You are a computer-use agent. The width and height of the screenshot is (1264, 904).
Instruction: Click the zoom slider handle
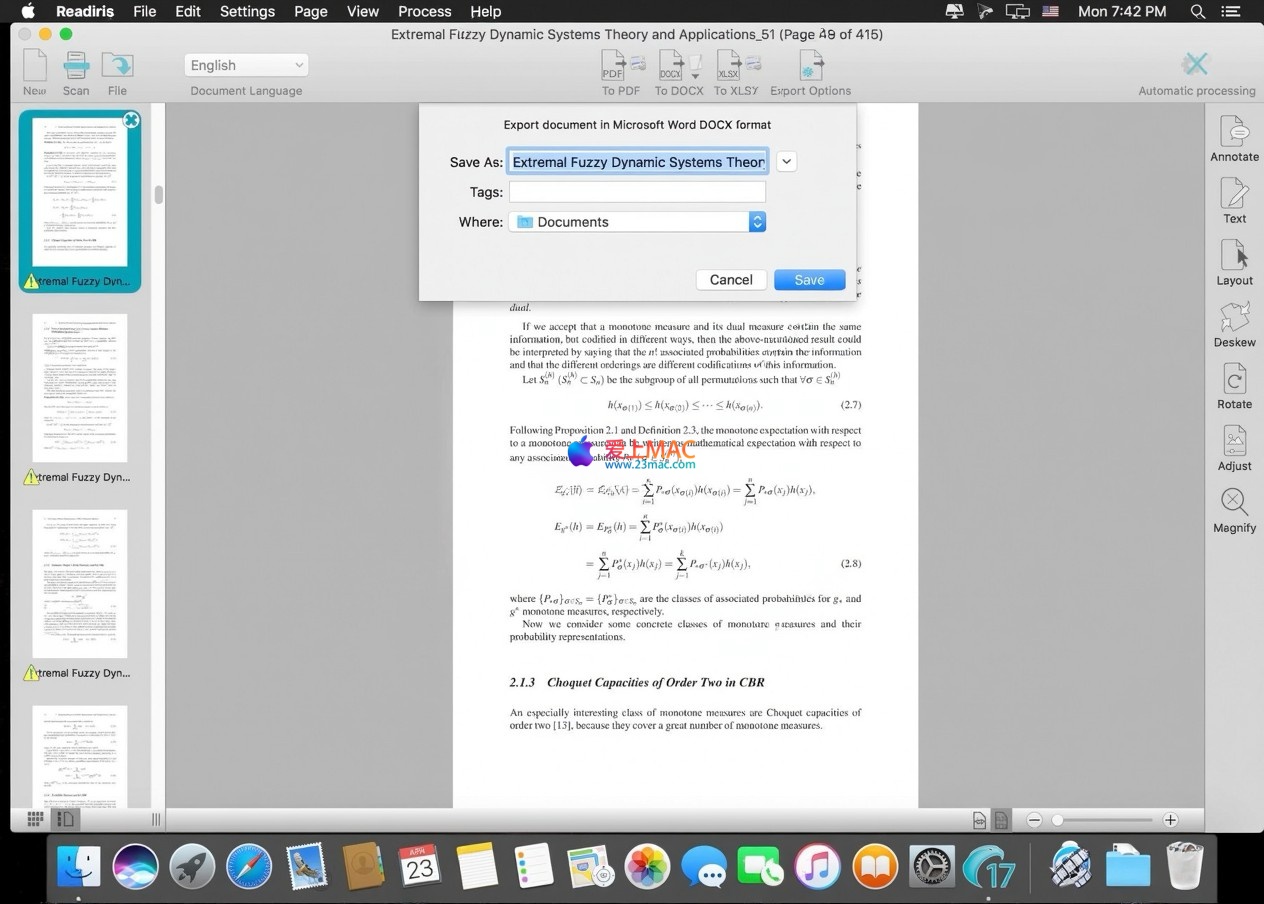(x=1057, y=820)
